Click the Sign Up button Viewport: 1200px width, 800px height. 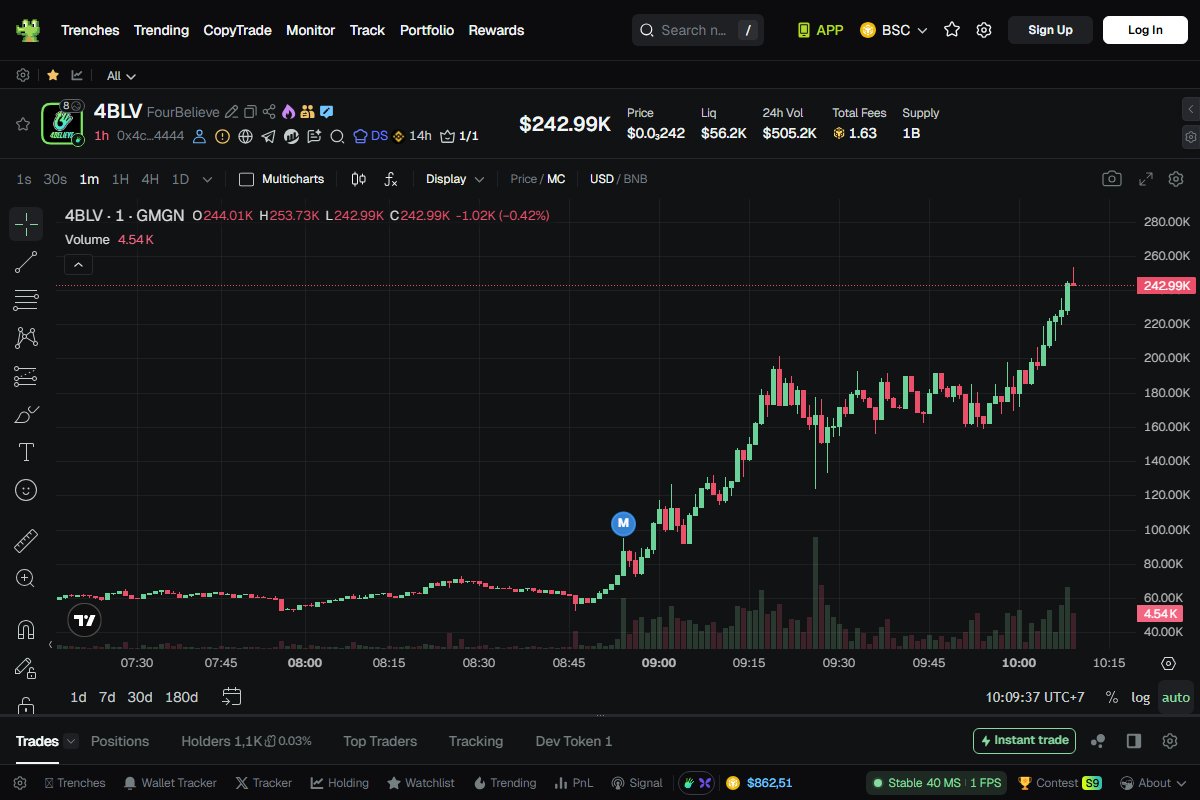click(x=1050, y=30)
